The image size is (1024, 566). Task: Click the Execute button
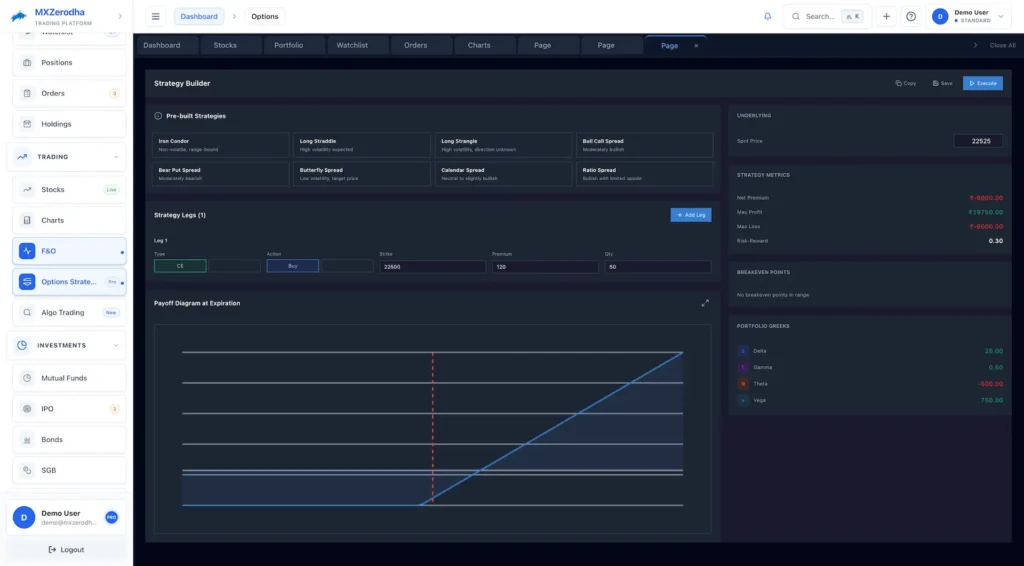coord(983,84)
